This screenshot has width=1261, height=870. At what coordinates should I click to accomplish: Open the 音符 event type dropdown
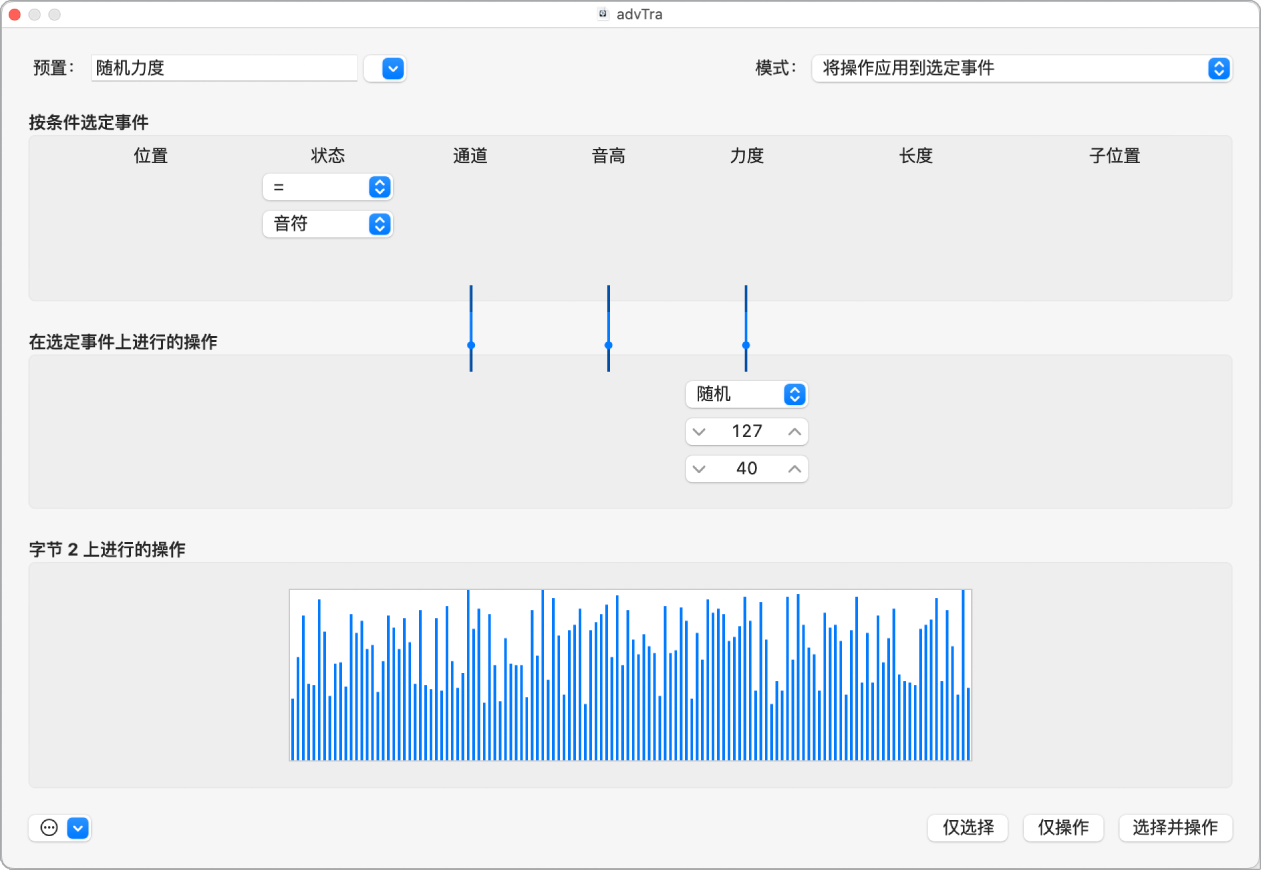(327, 224)
